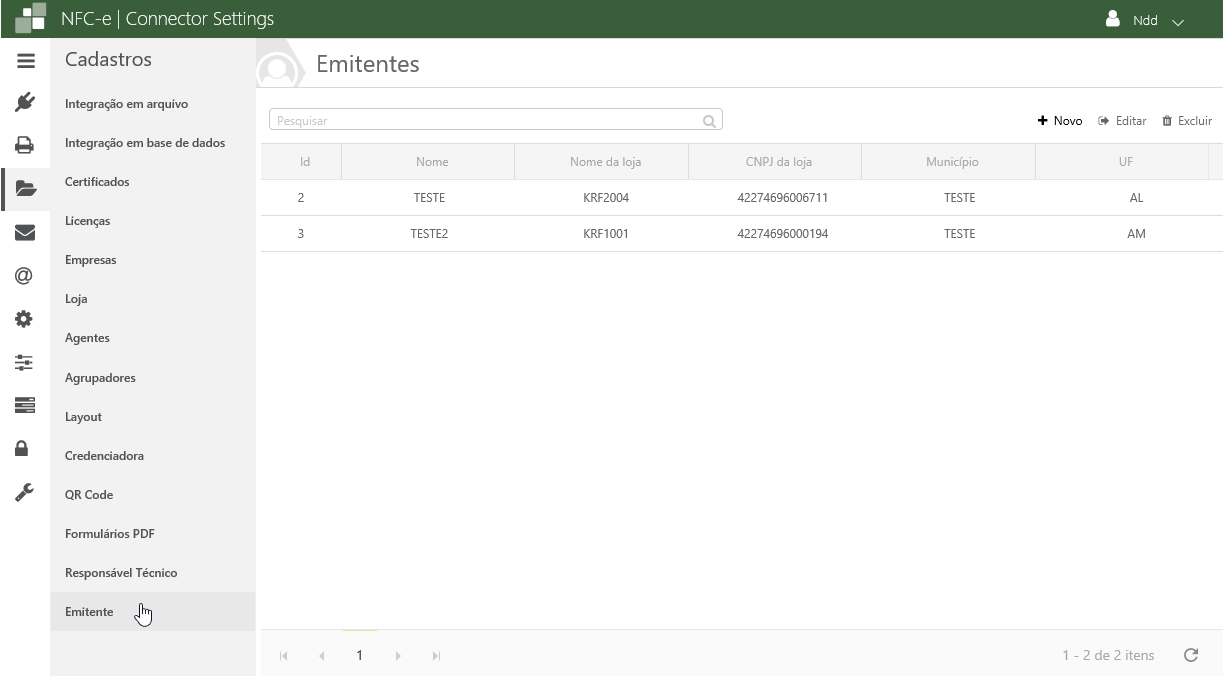
Task: Open the wrench tools icon
Action: pos(25,492)
